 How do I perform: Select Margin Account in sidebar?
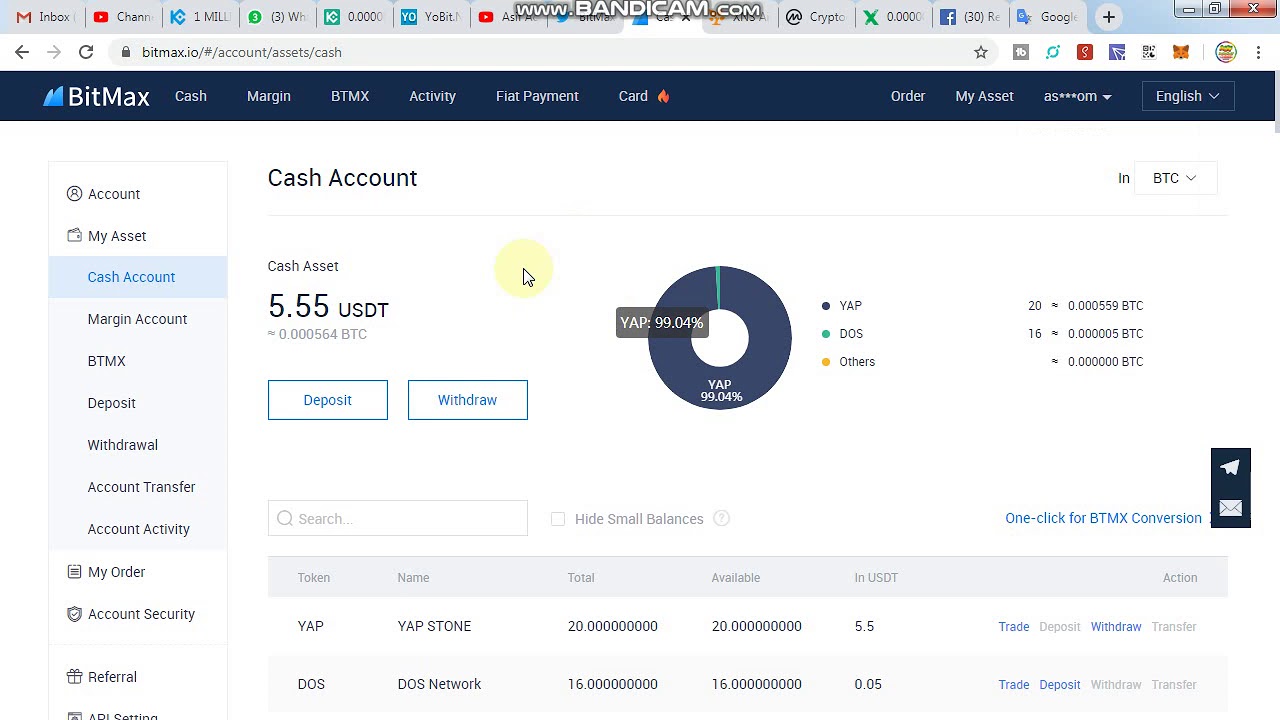pos(137,319)
